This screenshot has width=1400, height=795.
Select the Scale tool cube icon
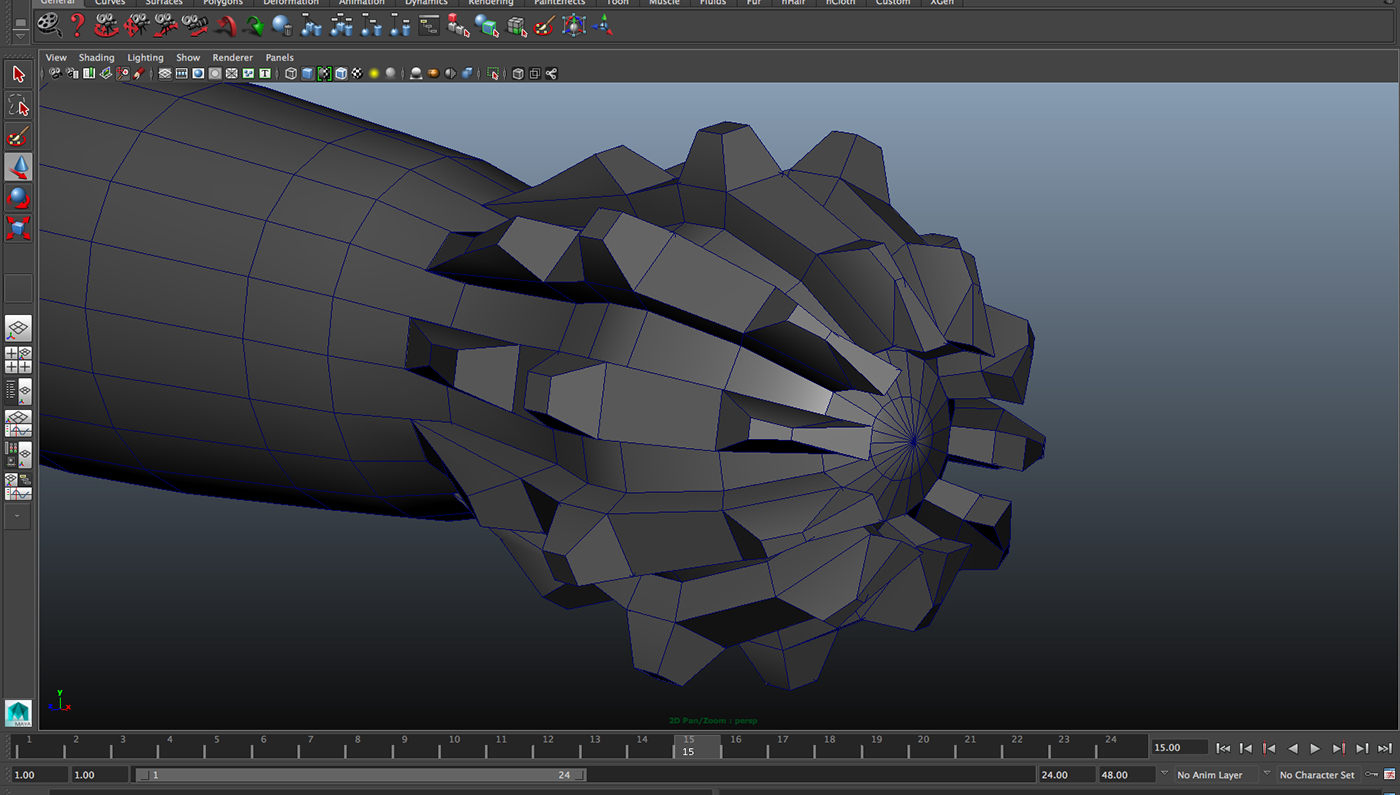click(18, 229)
